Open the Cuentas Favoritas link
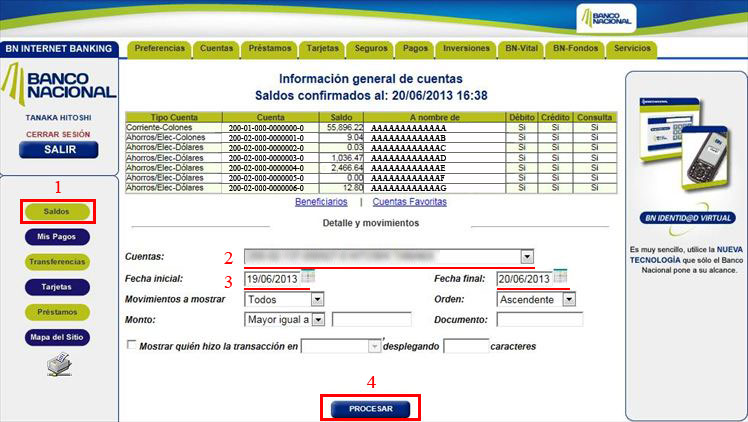The height and width of the screenshot is (422, 748). click(x=409, y=202)
